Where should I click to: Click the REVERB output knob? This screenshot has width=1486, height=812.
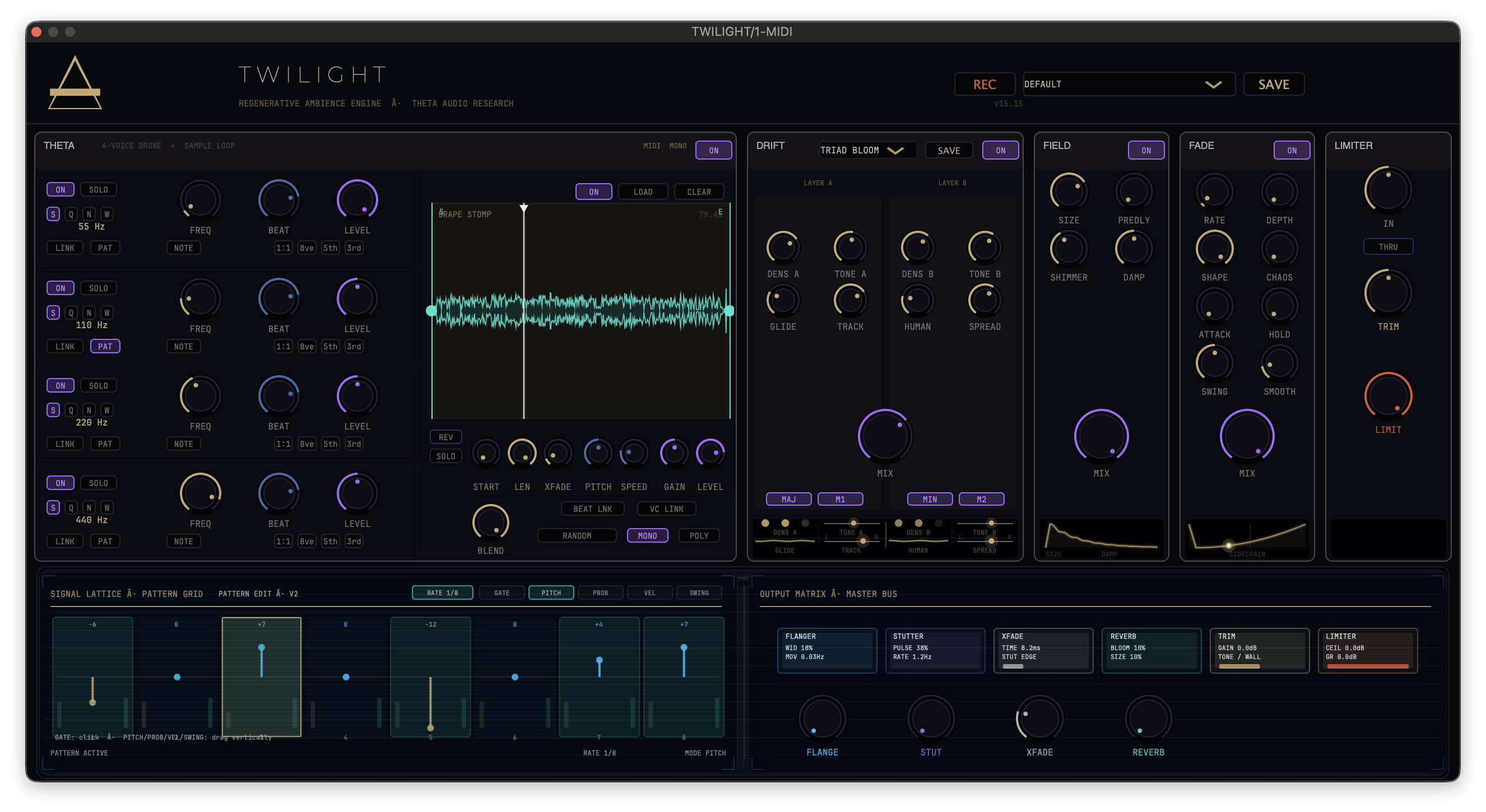[x=1148, y=718]
